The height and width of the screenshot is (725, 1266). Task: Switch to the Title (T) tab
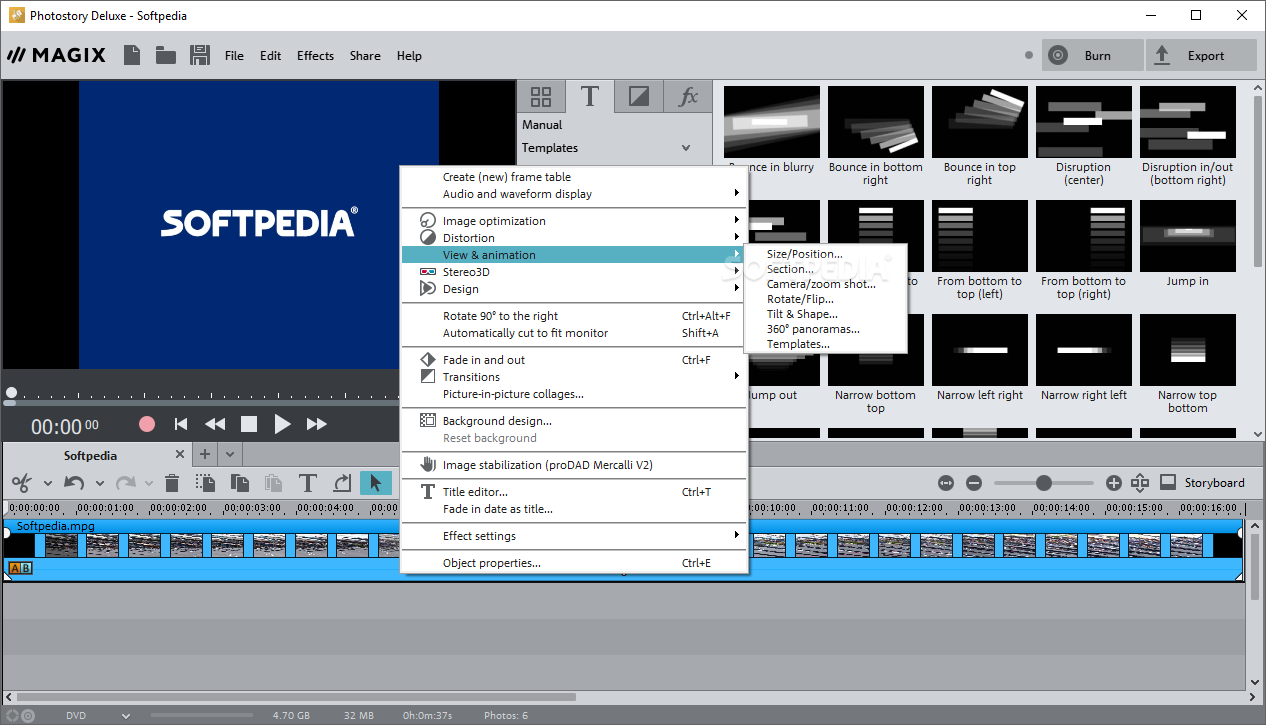(590, 97)
